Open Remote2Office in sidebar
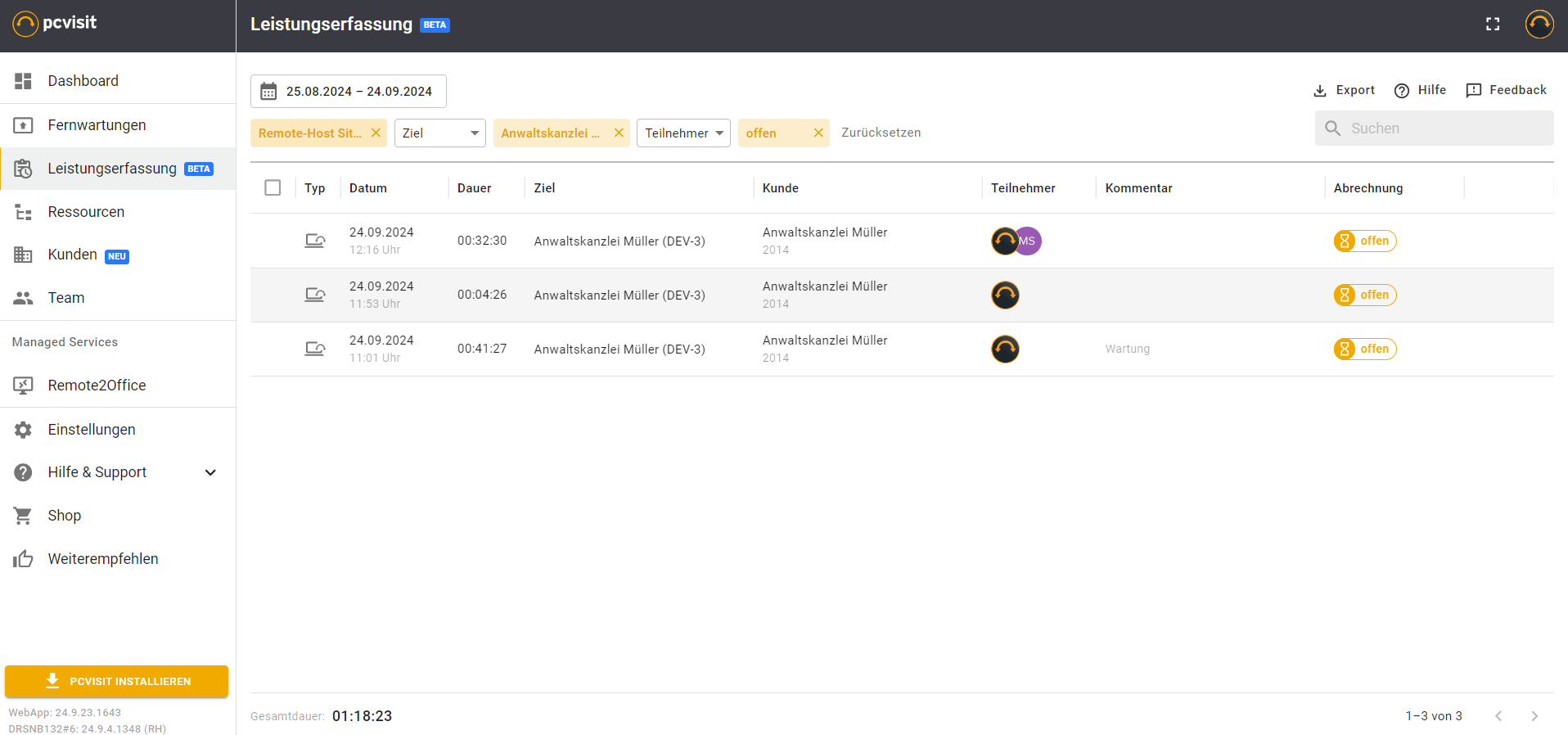Image resolution: width=1568 pixels, height=735 pixels. click(97, 386)
